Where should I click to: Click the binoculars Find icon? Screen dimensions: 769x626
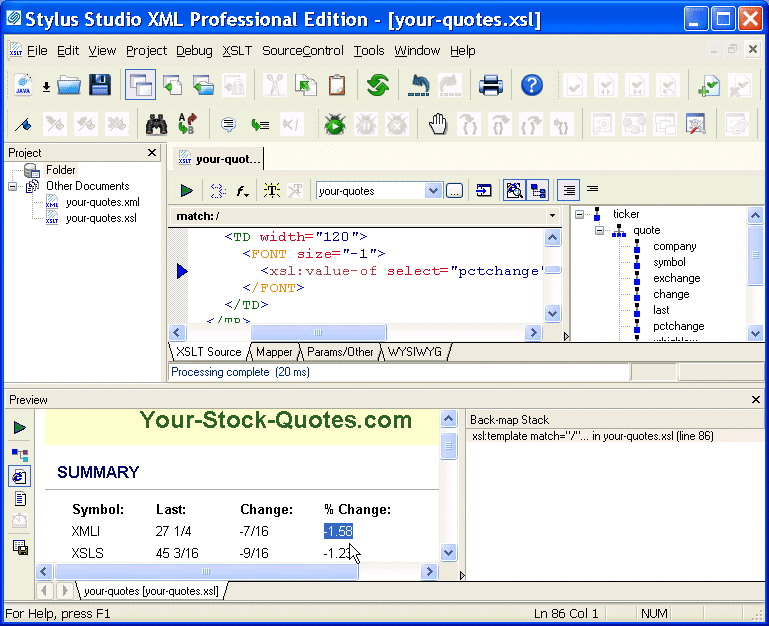click(x=156, y=125)
